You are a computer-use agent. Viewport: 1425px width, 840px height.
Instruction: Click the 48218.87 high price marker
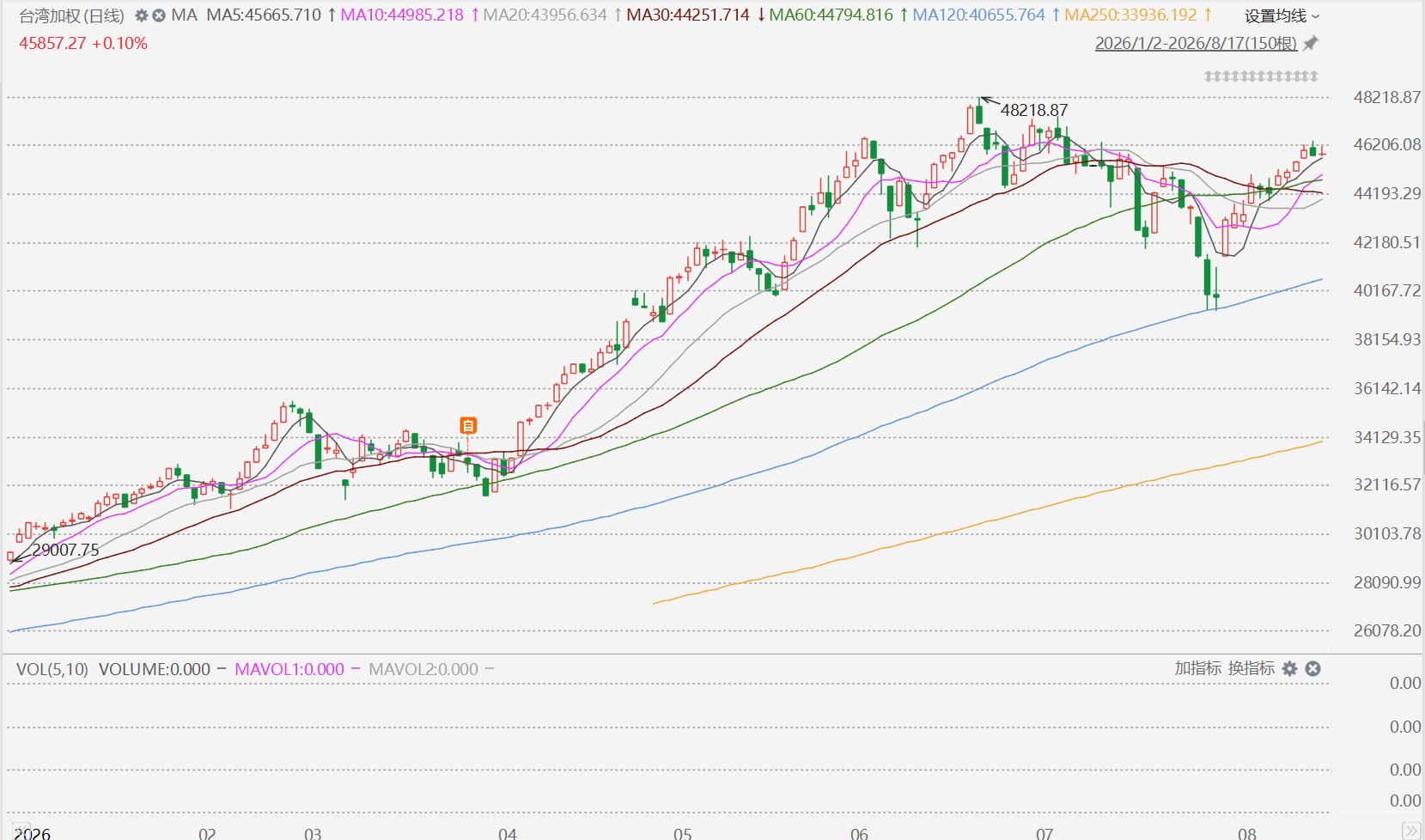click(1034, 110)
